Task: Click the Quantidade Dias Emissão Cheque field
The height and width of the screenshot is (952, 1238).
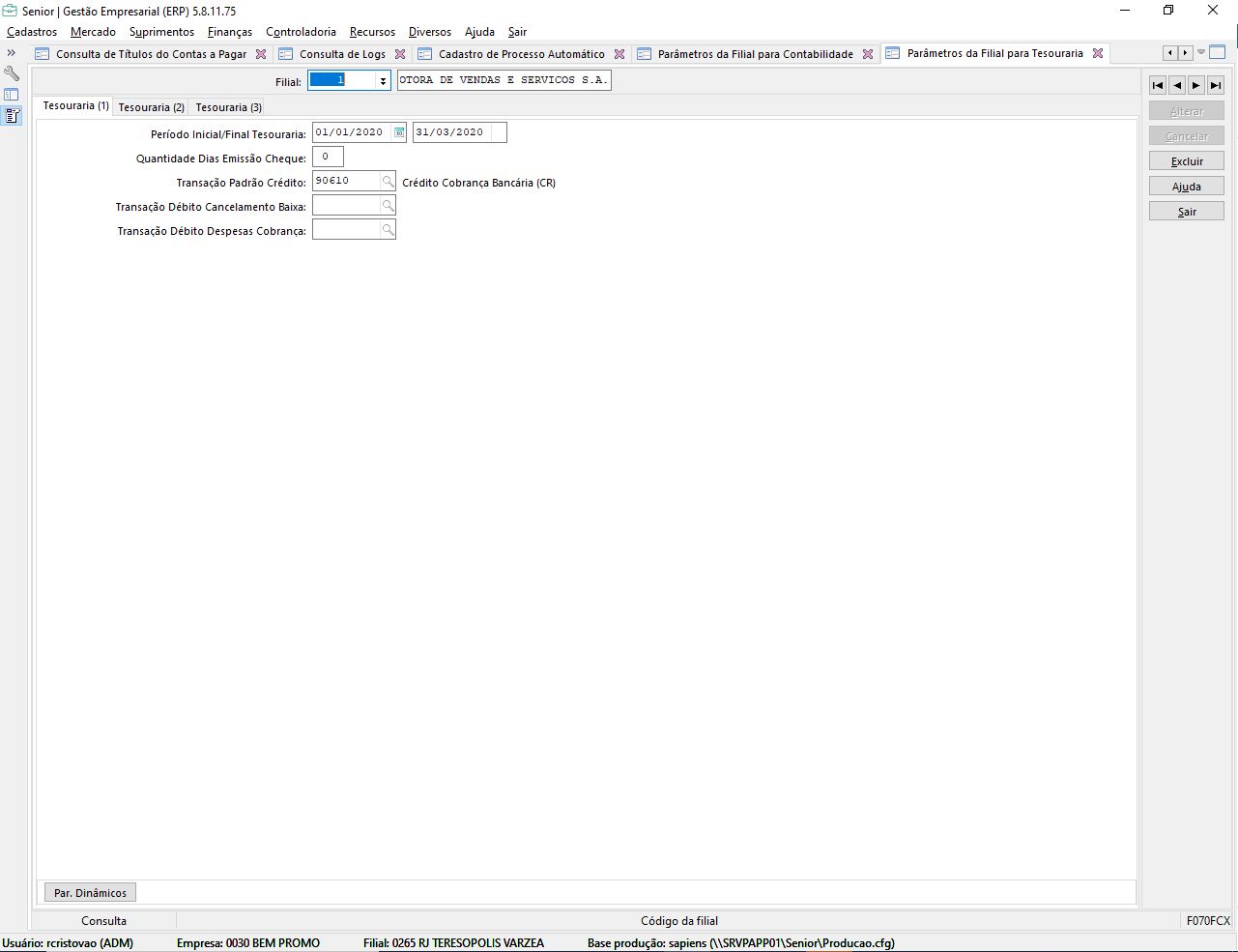Action: (x=327, y=157)
